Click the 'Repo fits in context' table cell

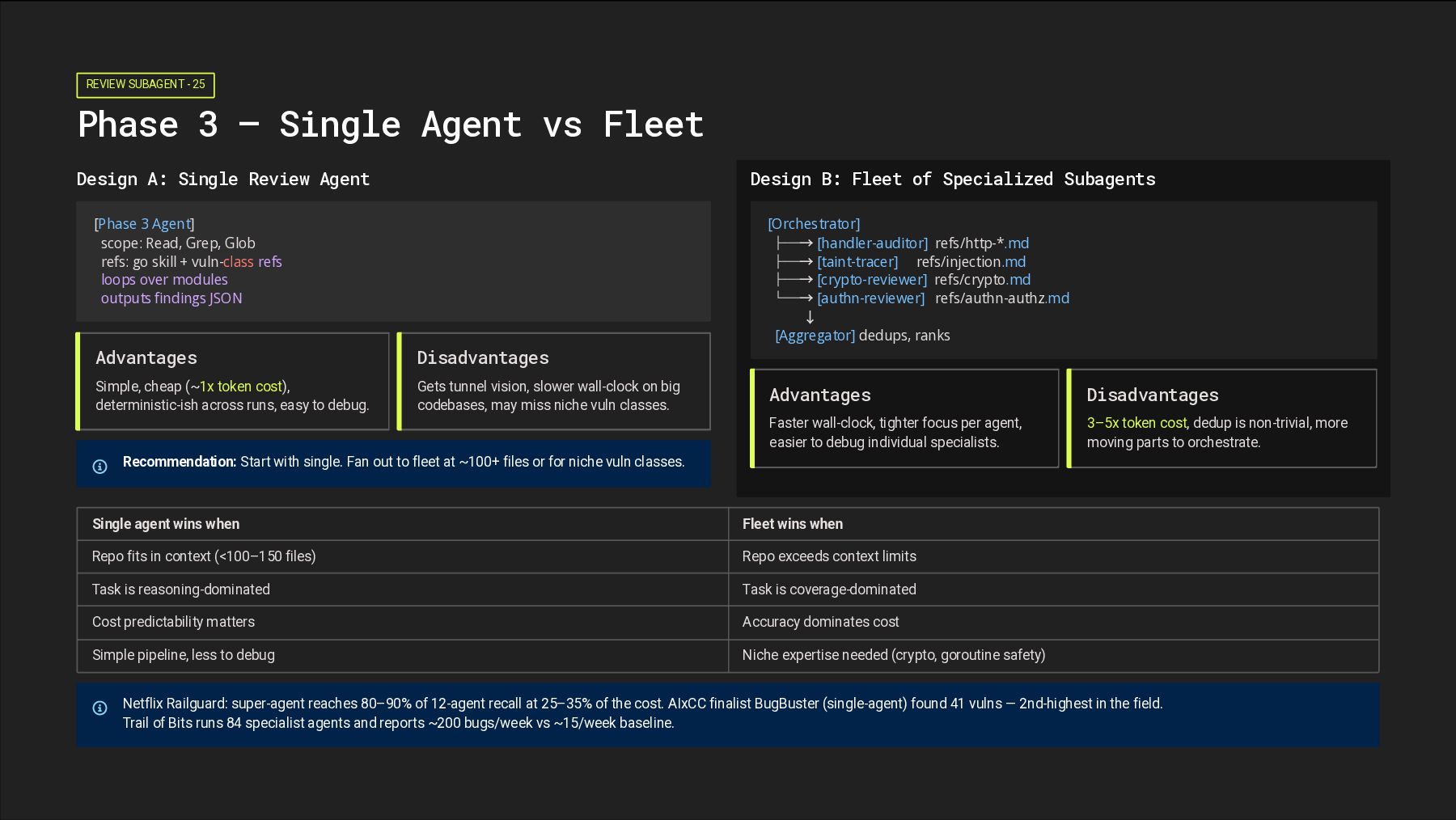pos(403,557)
